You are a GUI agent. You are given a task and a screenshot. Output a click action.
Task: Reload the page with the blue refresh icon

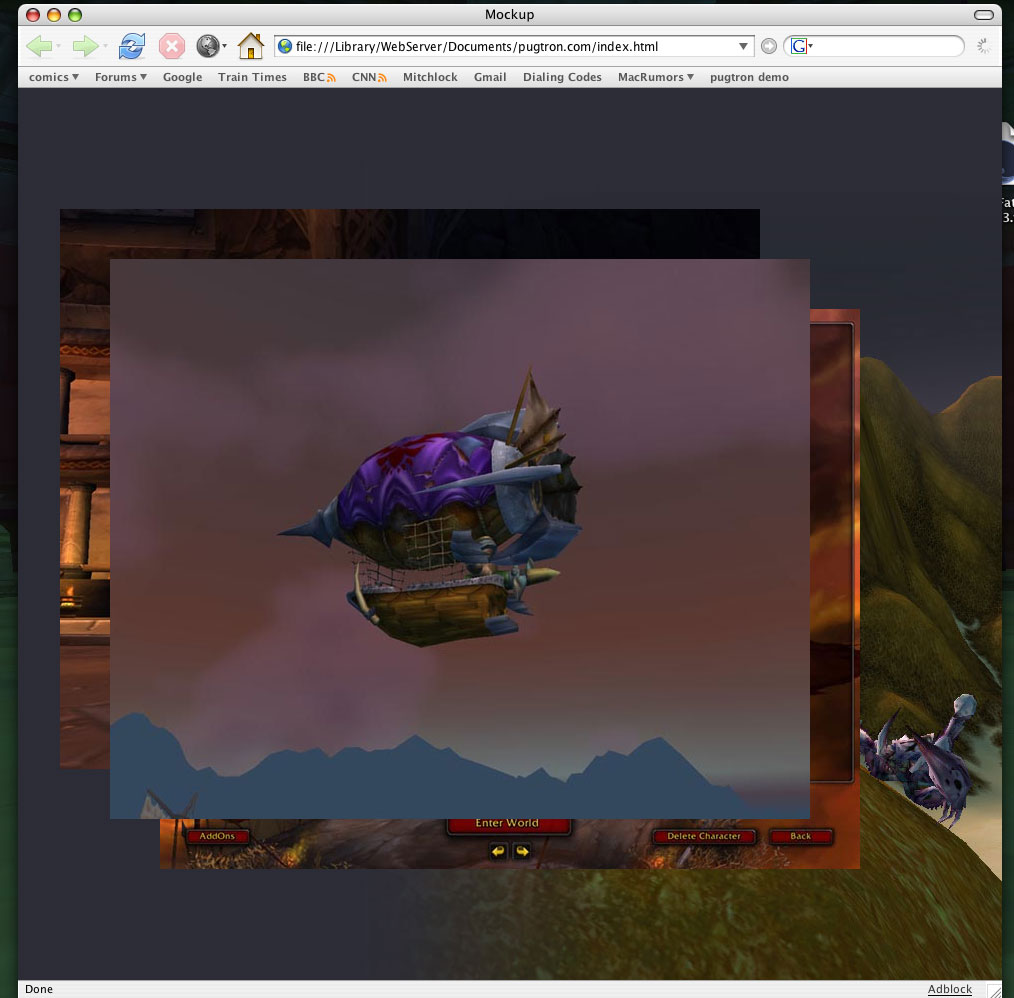click(x=131, y=46)
